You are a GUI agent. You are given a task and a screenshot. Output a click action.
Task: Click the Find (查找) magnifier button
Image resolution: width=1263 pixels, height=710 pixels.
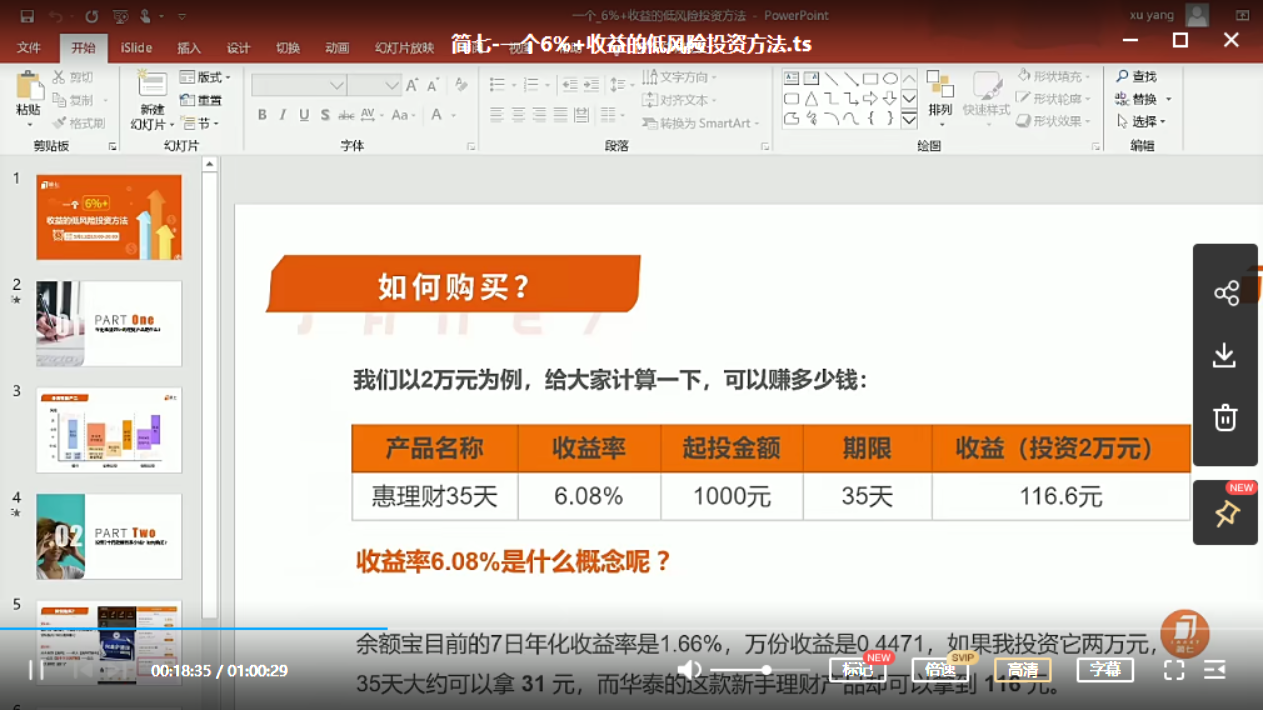1137,77
